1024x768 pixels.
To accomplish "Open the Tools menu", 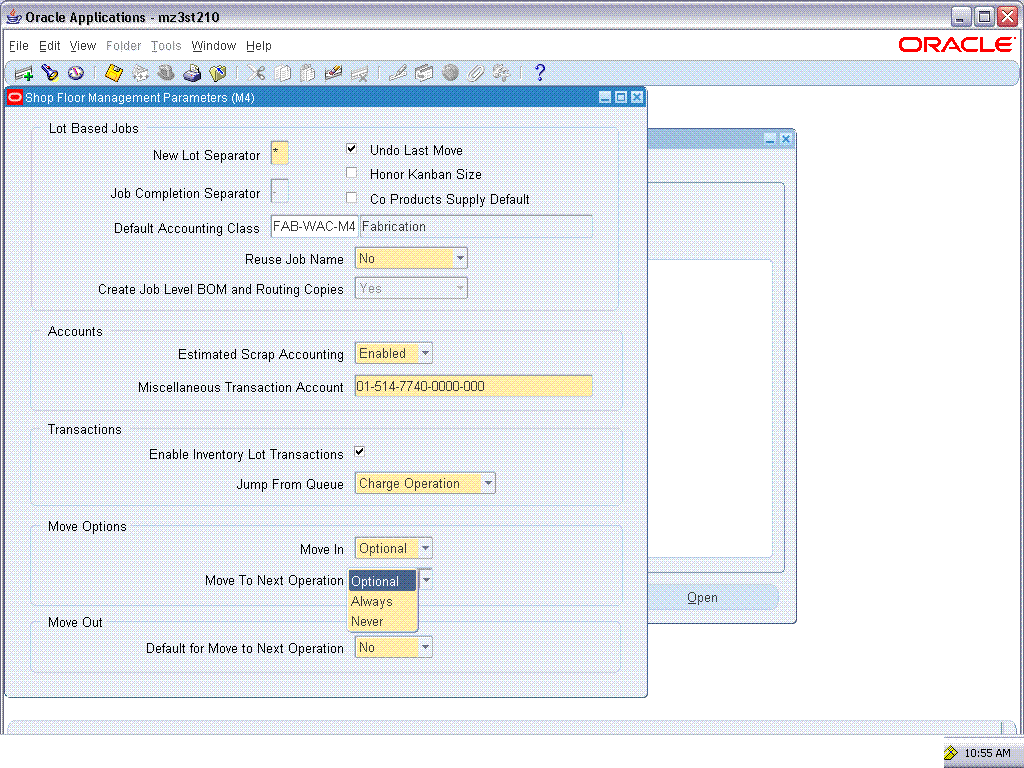I will (x=166, y=46).
